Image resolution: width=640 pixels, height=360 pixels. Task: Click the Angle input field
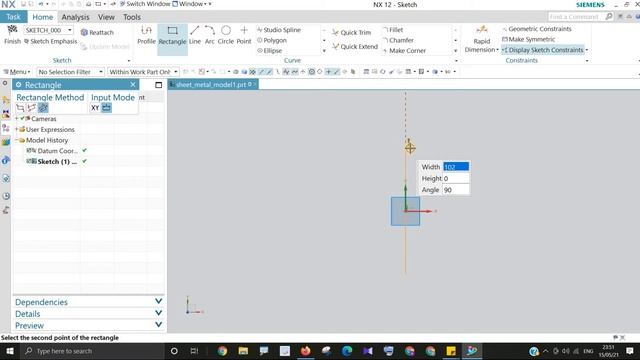point(456,190)
